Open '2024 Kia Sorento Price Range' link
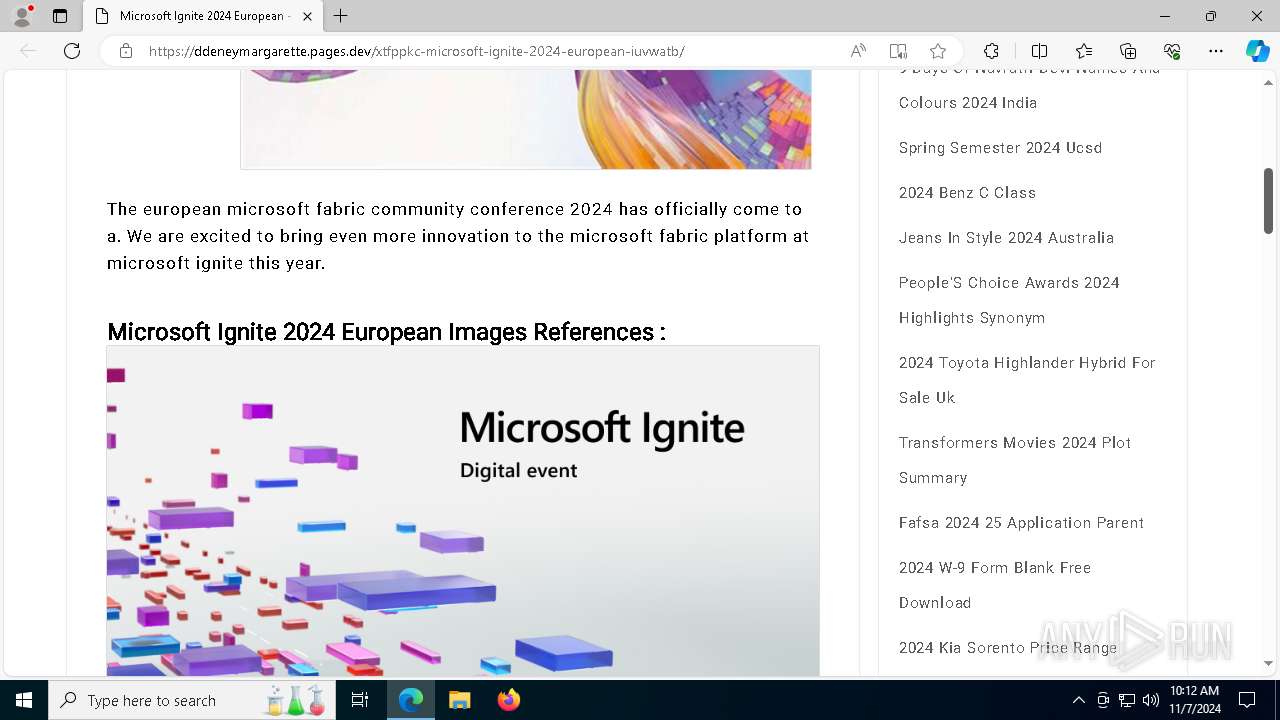 click(1008, 648)
